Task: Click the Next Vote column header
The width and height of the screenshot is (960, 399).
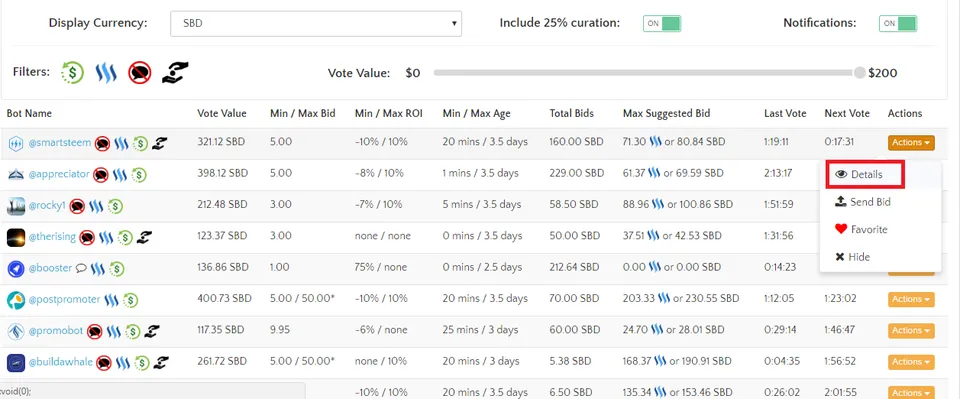Action: [x=847, y=113]
